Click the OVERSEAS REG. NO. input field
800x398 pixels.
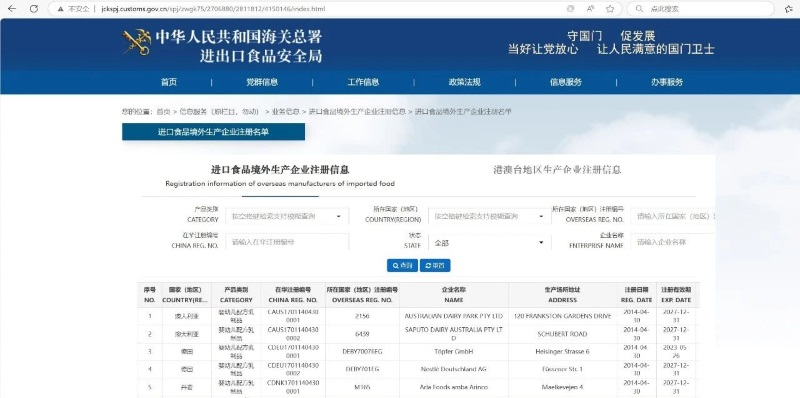point(672,216)
